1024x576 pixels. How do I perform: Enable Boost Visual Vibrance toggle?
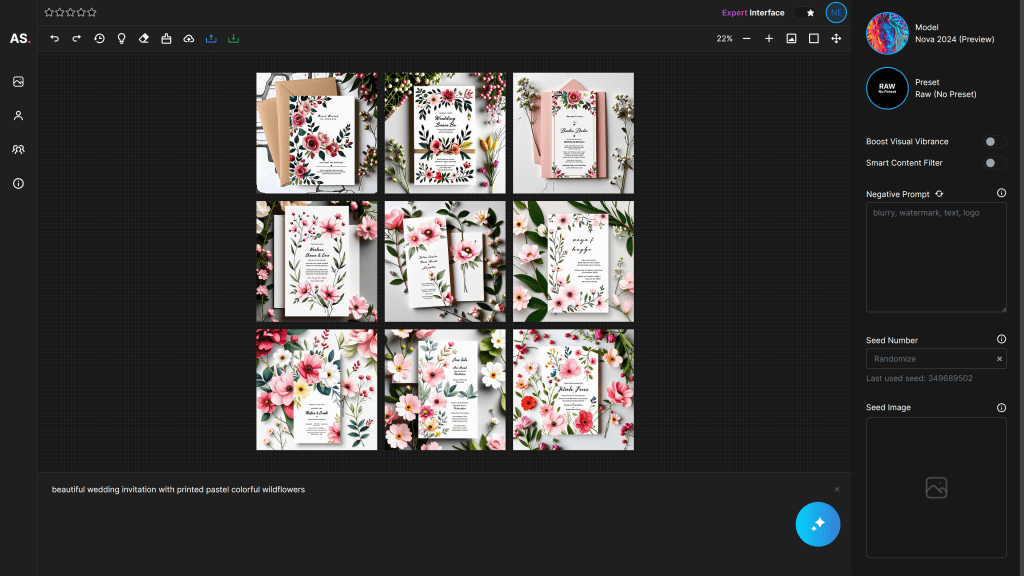tap(994, 142)
